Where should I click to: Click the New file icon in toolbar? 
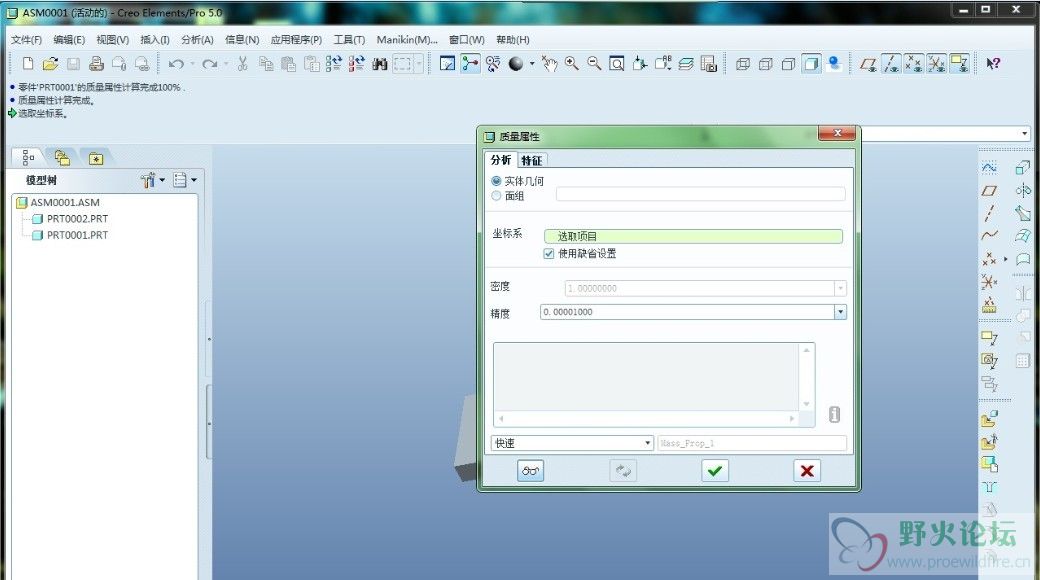pyautogui.click(x=28, y=64)
